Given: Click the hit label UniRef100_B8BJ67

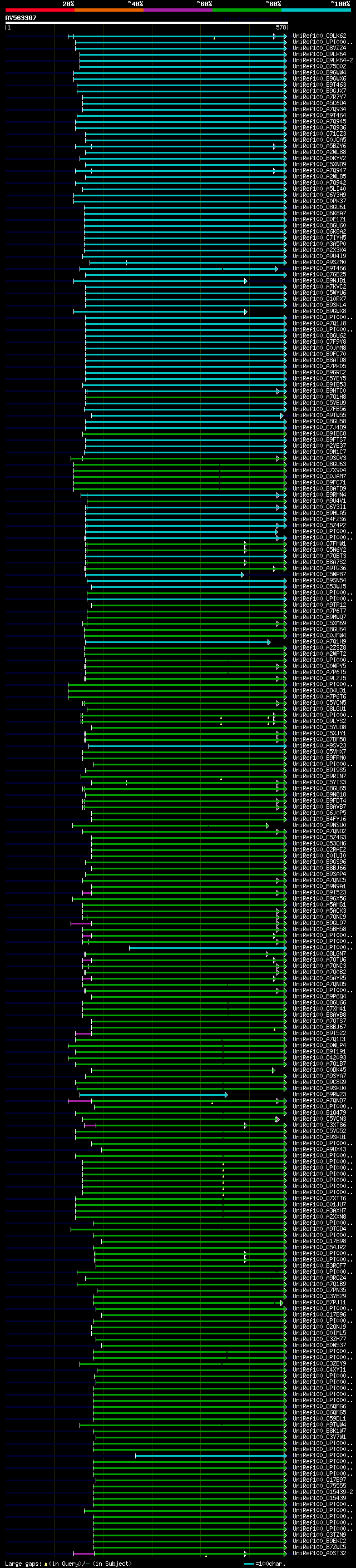Looking at the screenshot, I should click(x=319, y=1027).
